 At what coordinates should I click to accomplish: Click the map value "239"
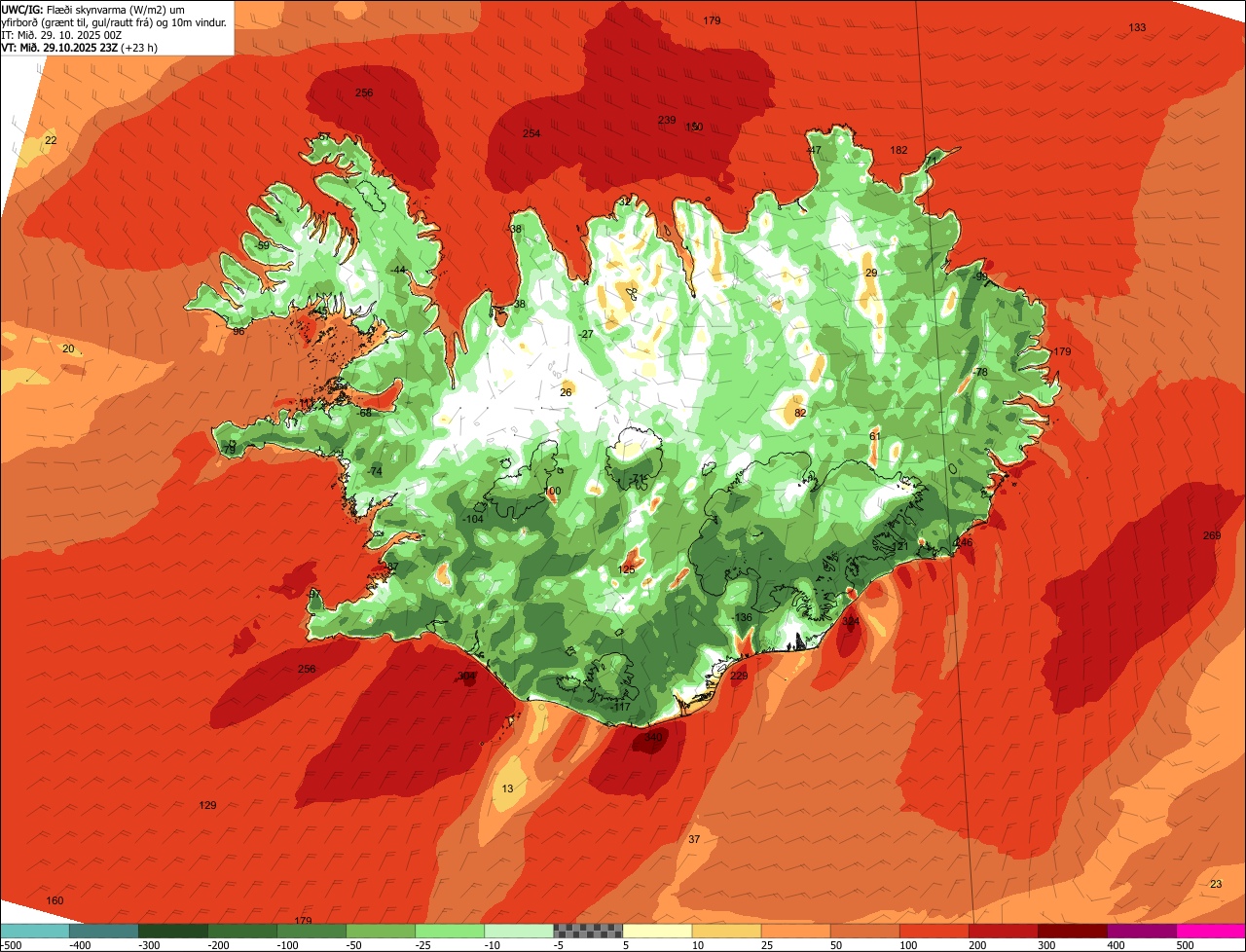[666, 120]
